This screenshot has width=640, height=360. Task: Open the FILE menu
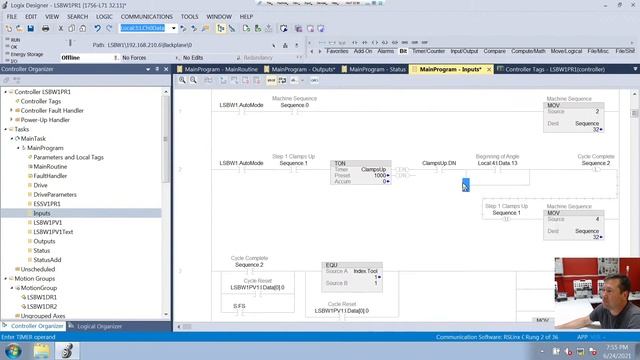[12, 16]
